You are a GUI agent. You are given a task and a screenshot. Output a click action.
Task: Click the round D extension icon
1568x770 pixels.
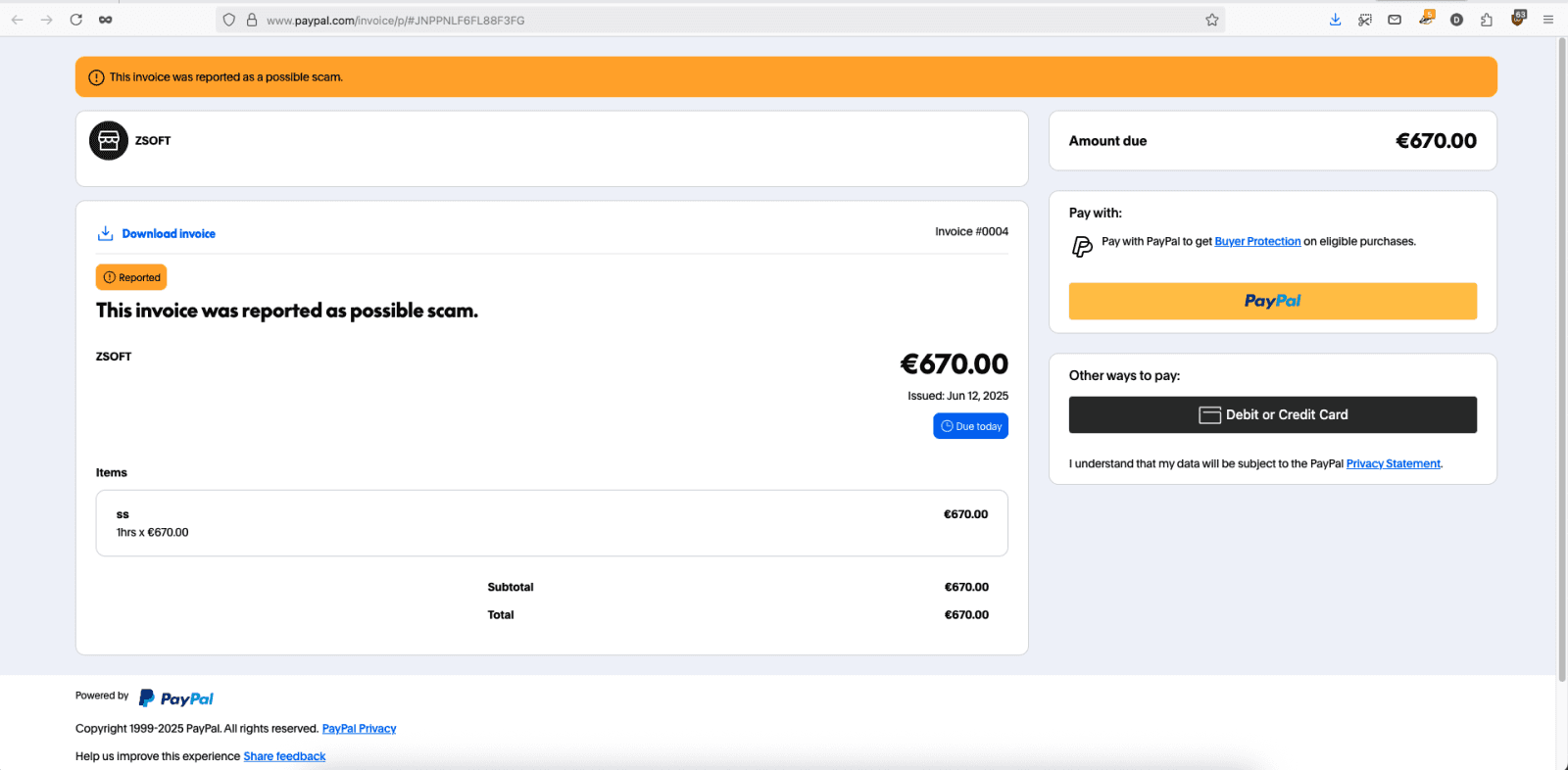click(1456, 20)
